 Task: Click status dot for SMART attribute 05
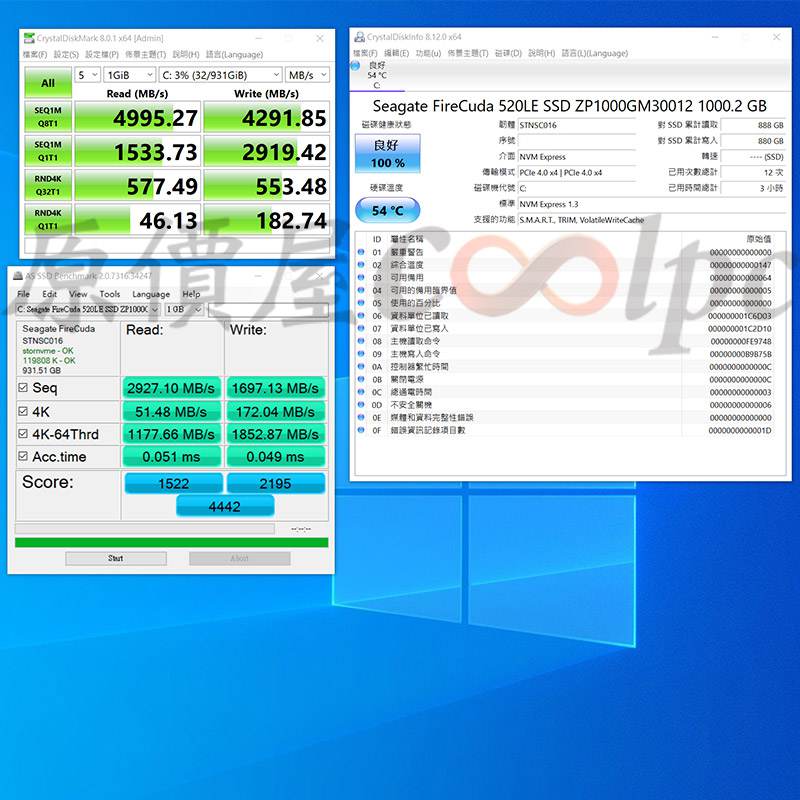tap(361, 303)
